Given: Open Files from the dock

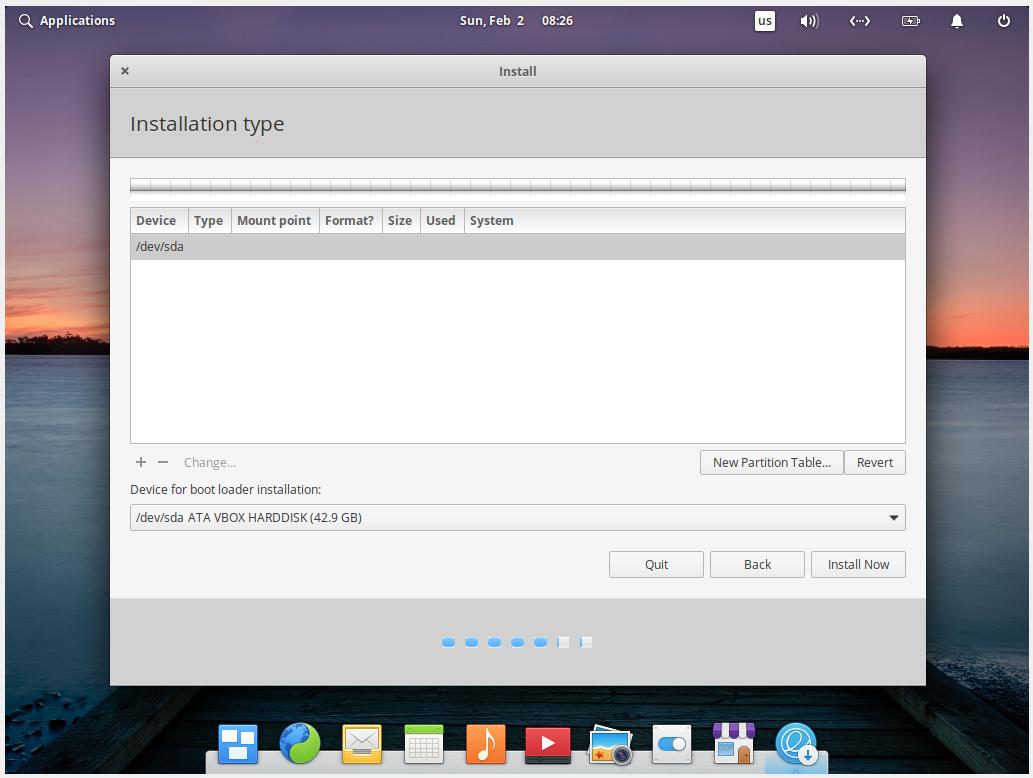Looking at the screenshot, I should (238, 744).
